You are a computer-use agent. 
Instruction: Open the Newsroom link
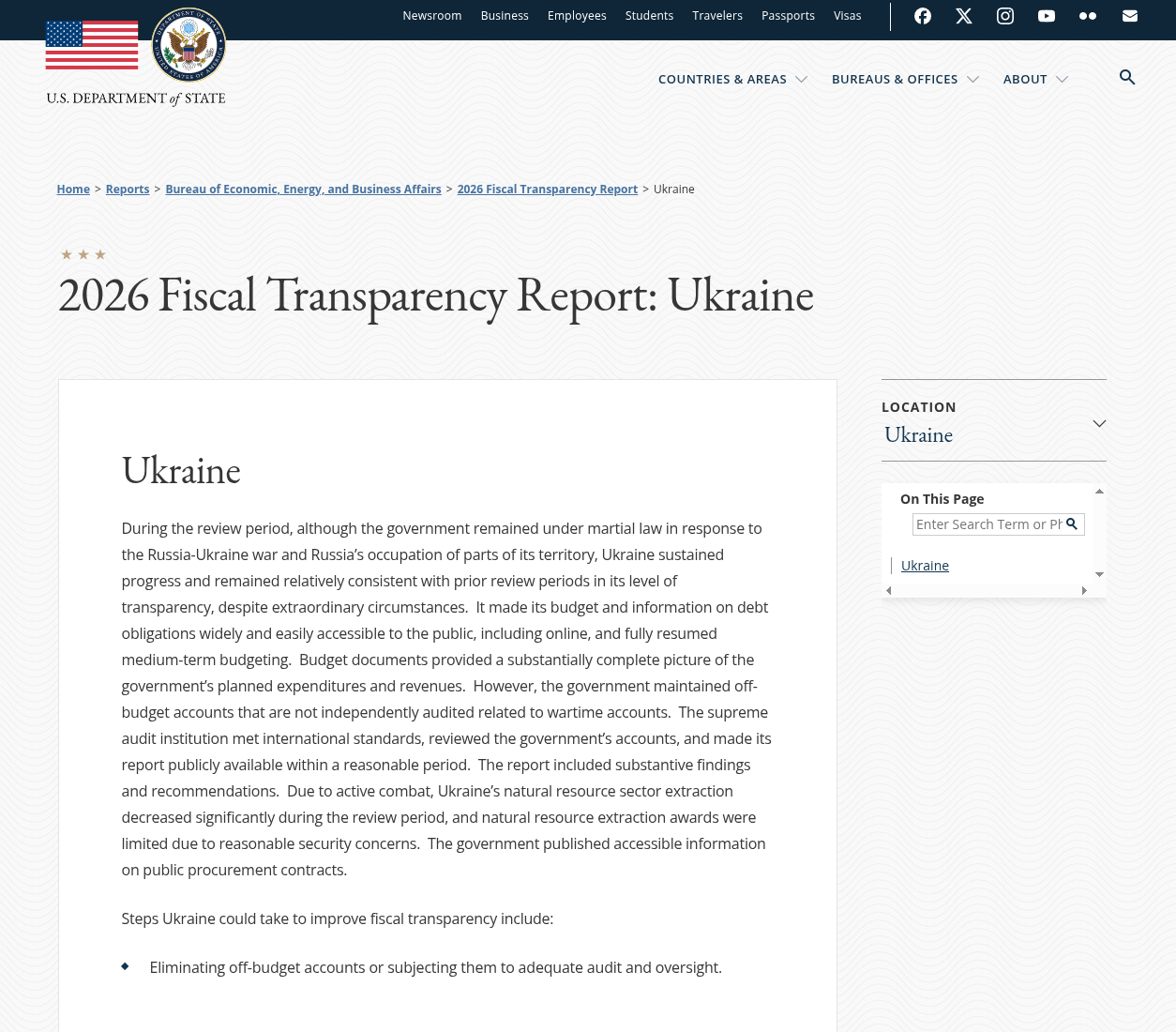(x=432, y=16)
